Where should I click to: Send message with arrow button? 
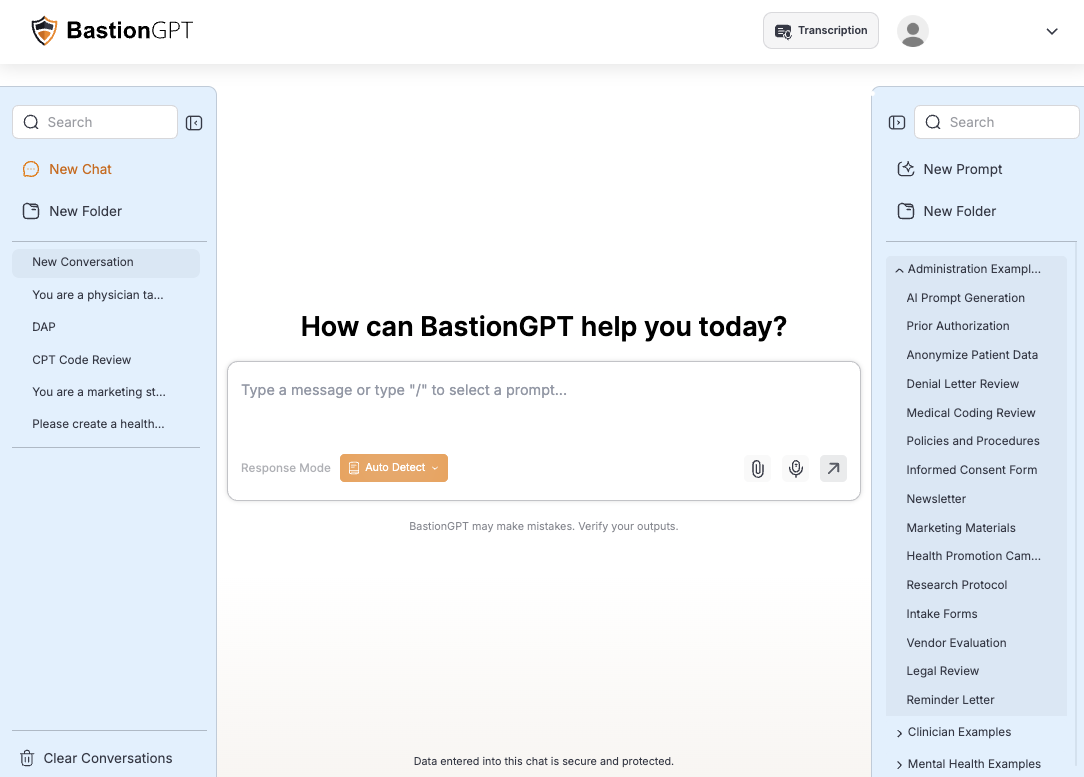[x=833, y=469]
